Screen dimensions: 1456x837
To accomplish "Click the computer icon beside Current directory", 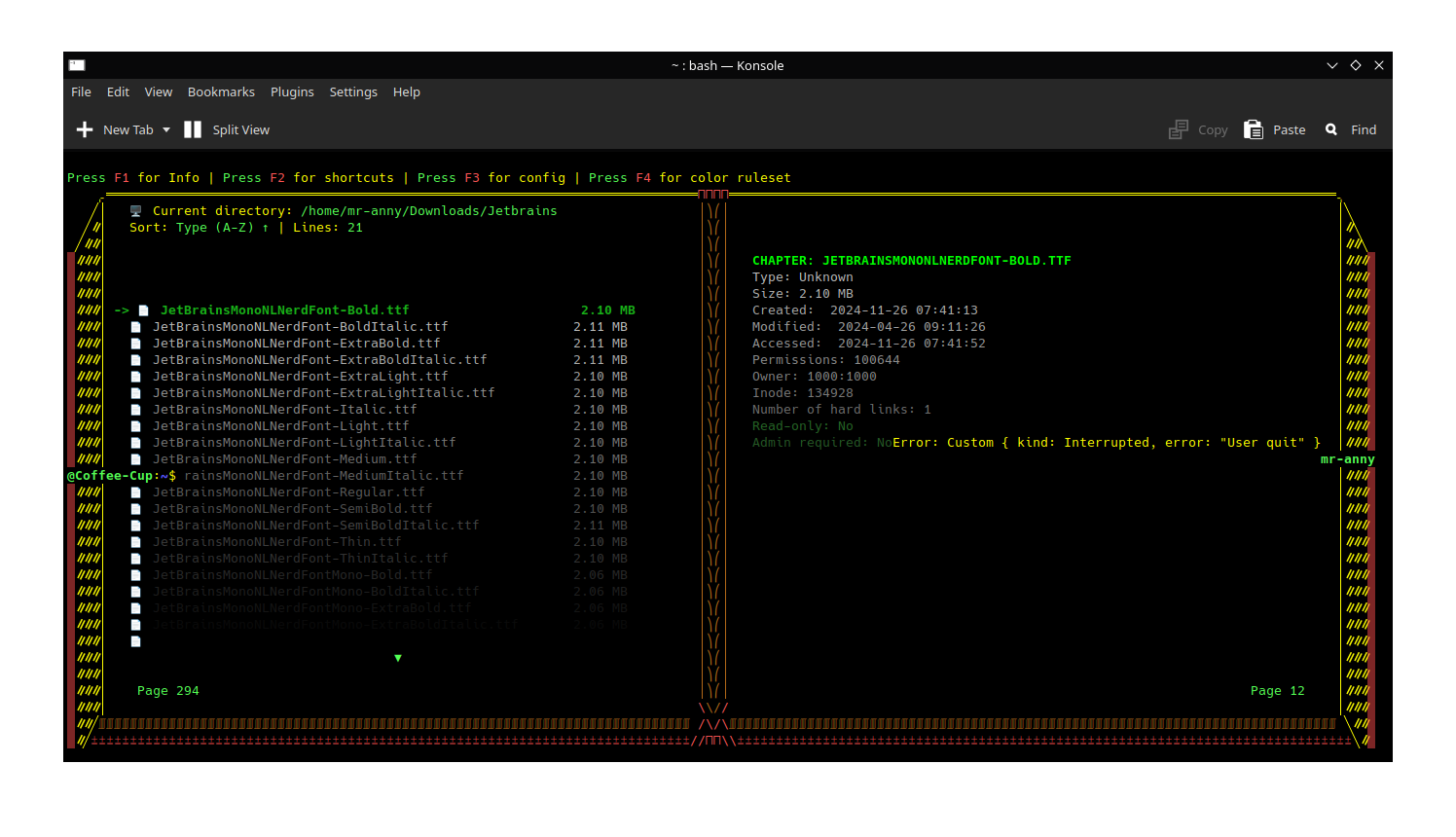I will [x=135, y=210].
